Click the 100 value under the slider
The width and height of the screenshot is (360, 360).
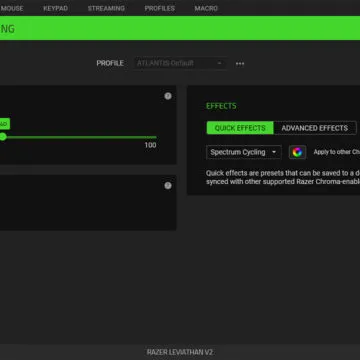(150, 145)
